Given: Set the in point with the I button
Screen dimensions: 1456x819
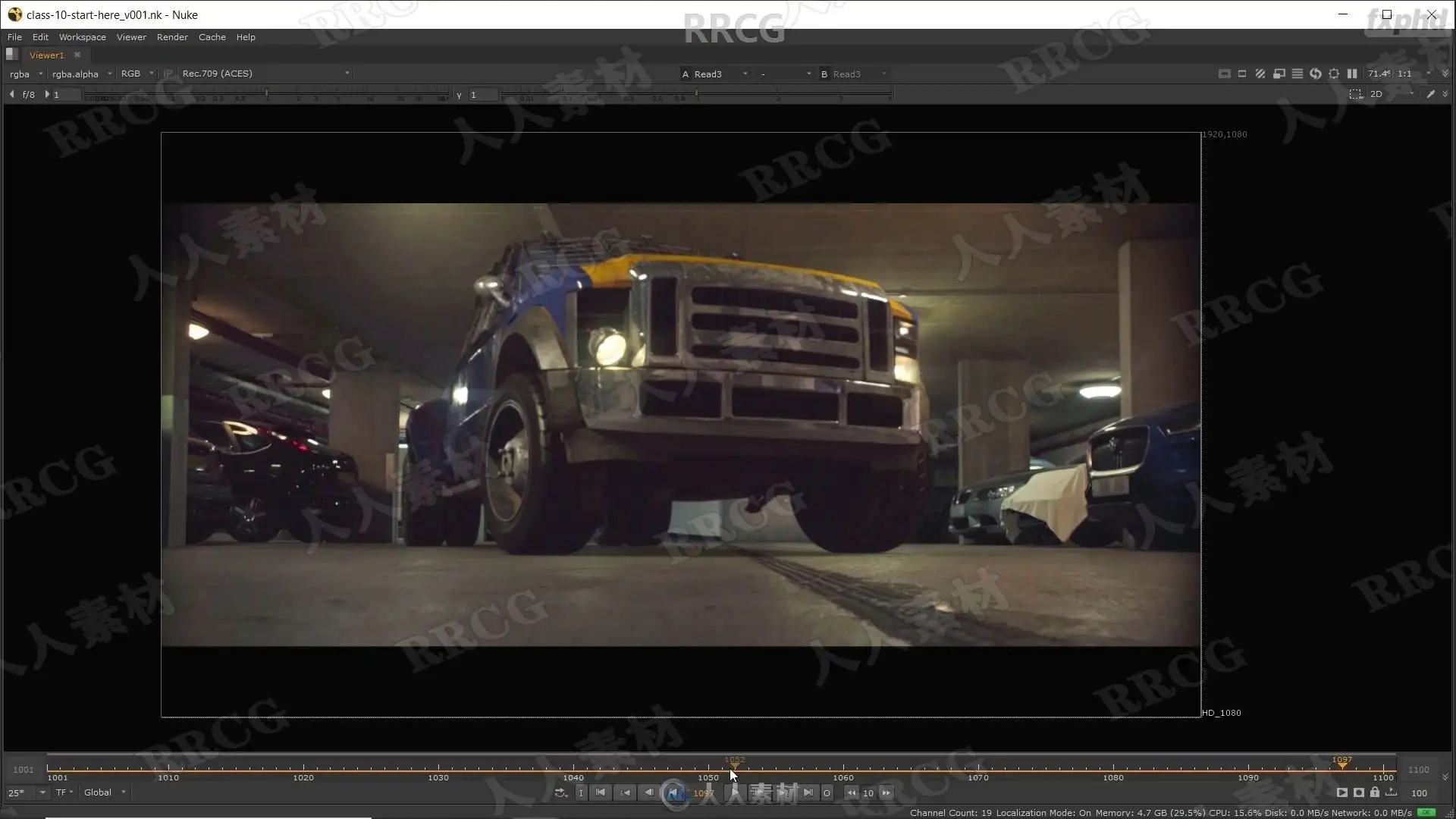Looking at the screenshot, I should (581, 793).
